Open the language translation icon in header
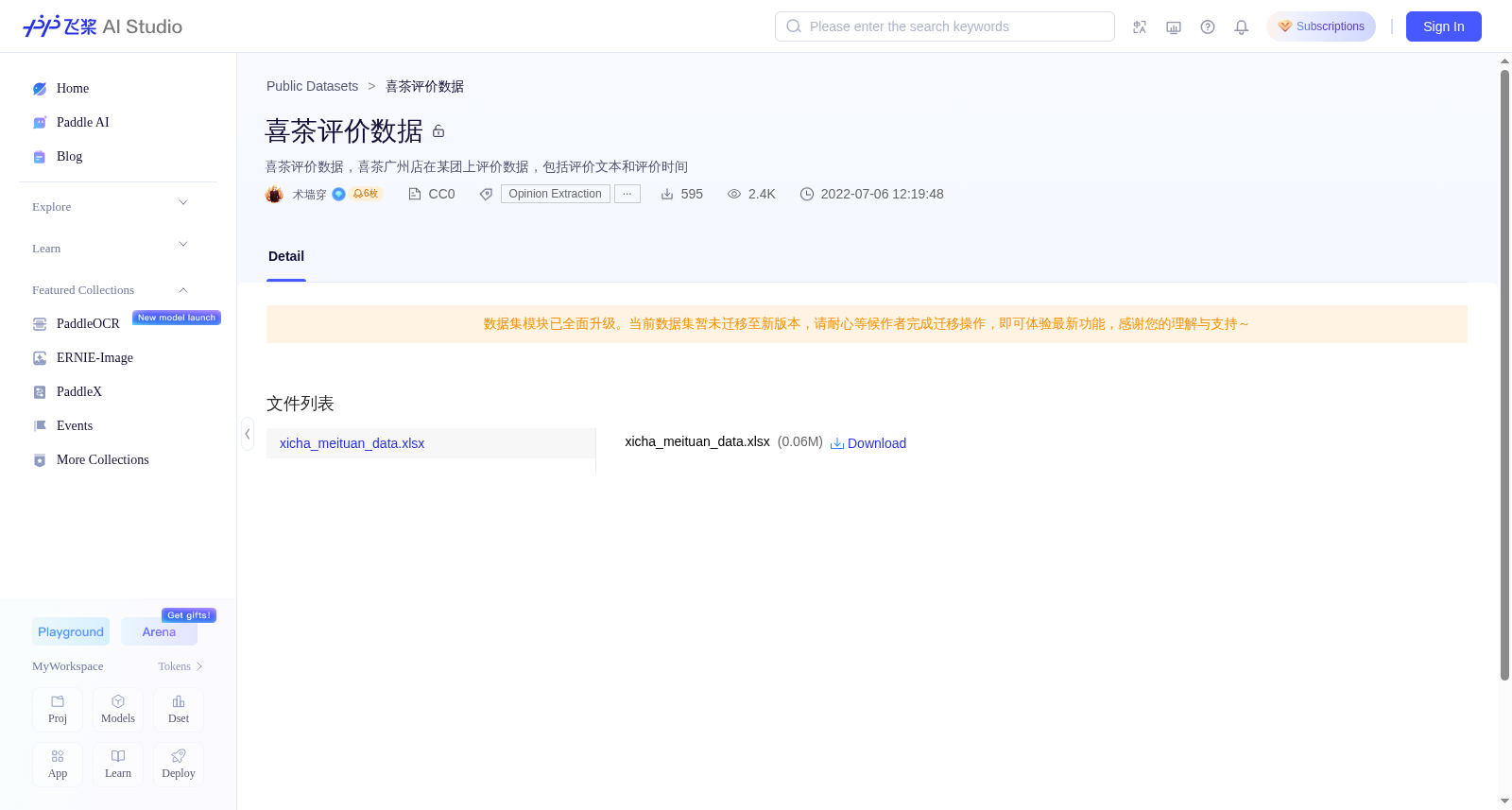Viewport: 1512px width, 810px height. [1140, 27]
